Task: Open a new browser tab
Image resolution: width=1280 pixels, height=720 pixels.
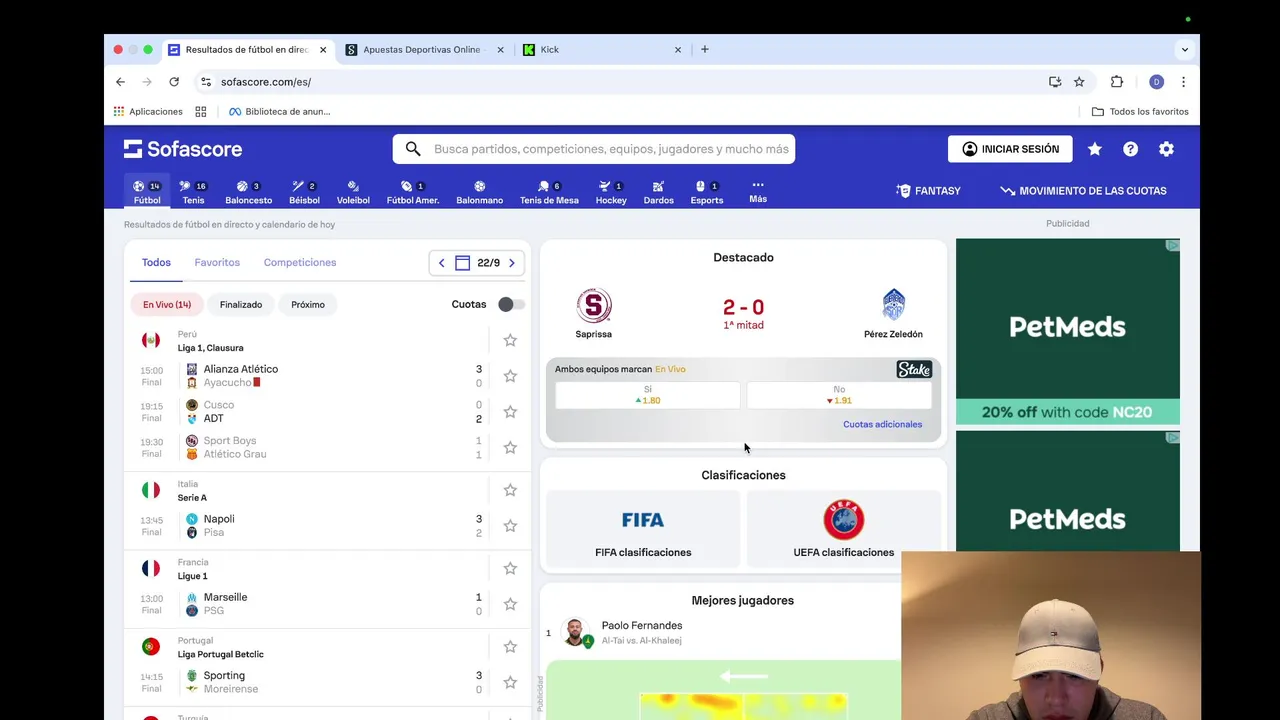Action: click(704, 49)
